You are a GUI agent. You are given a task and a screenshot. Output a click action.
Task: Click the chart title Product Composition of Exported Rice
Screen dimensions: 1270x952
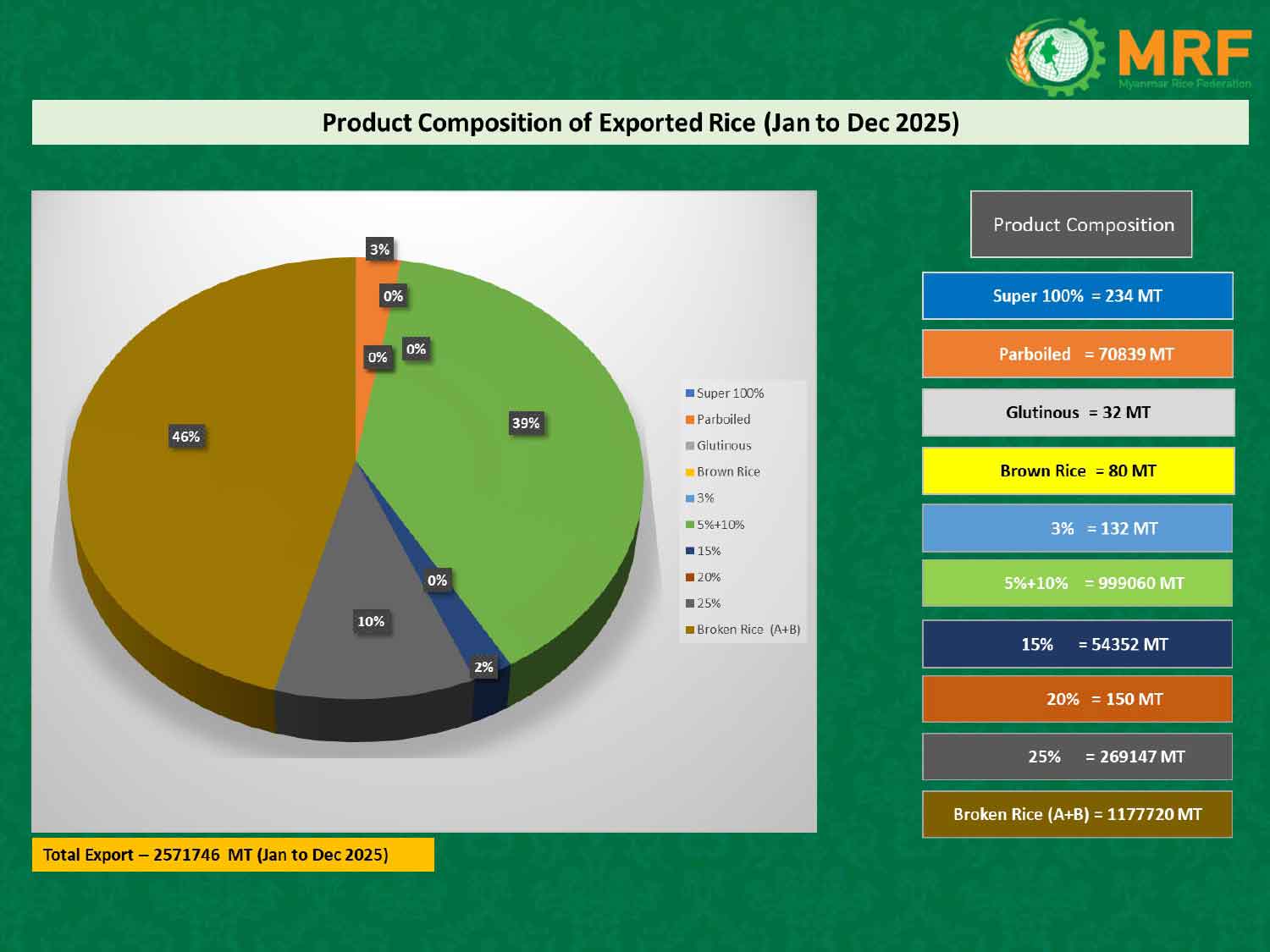[x=640, y=123]
